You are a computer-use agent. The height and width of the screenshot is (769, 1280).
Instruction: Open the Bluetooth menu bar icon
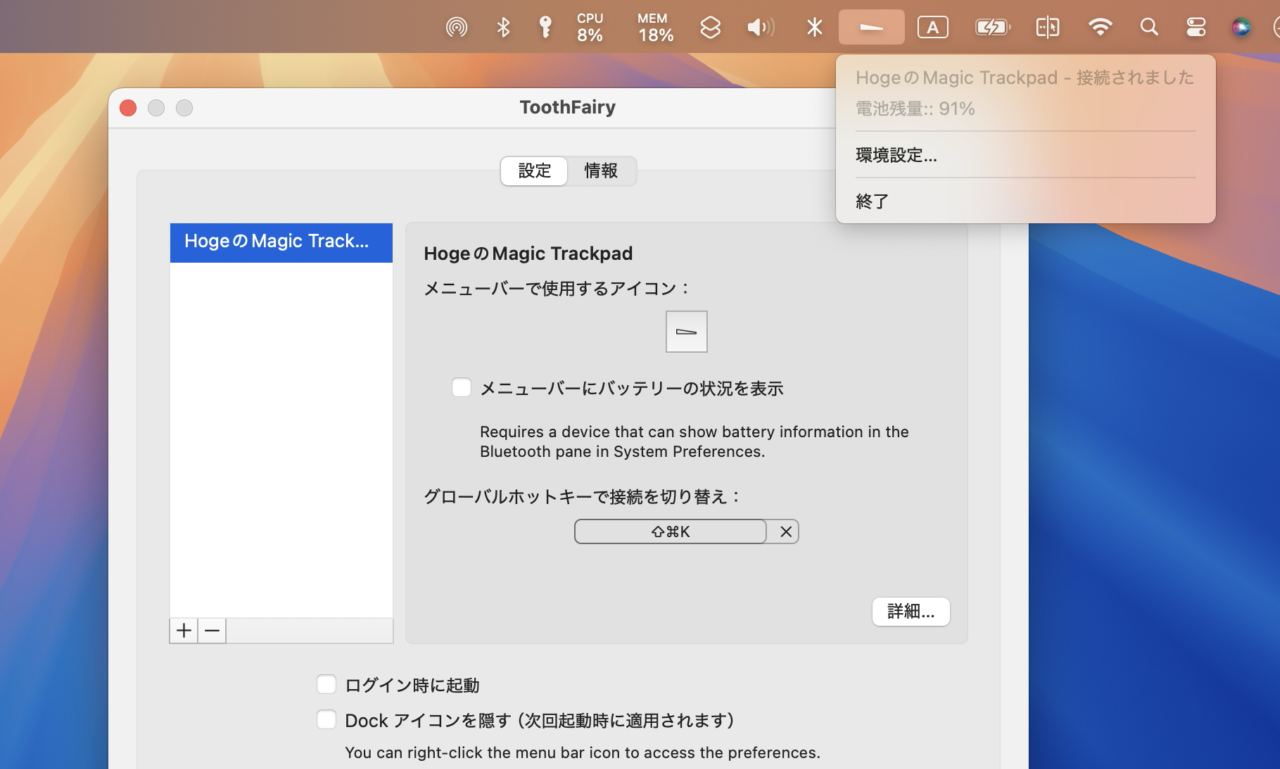[504, 27]
